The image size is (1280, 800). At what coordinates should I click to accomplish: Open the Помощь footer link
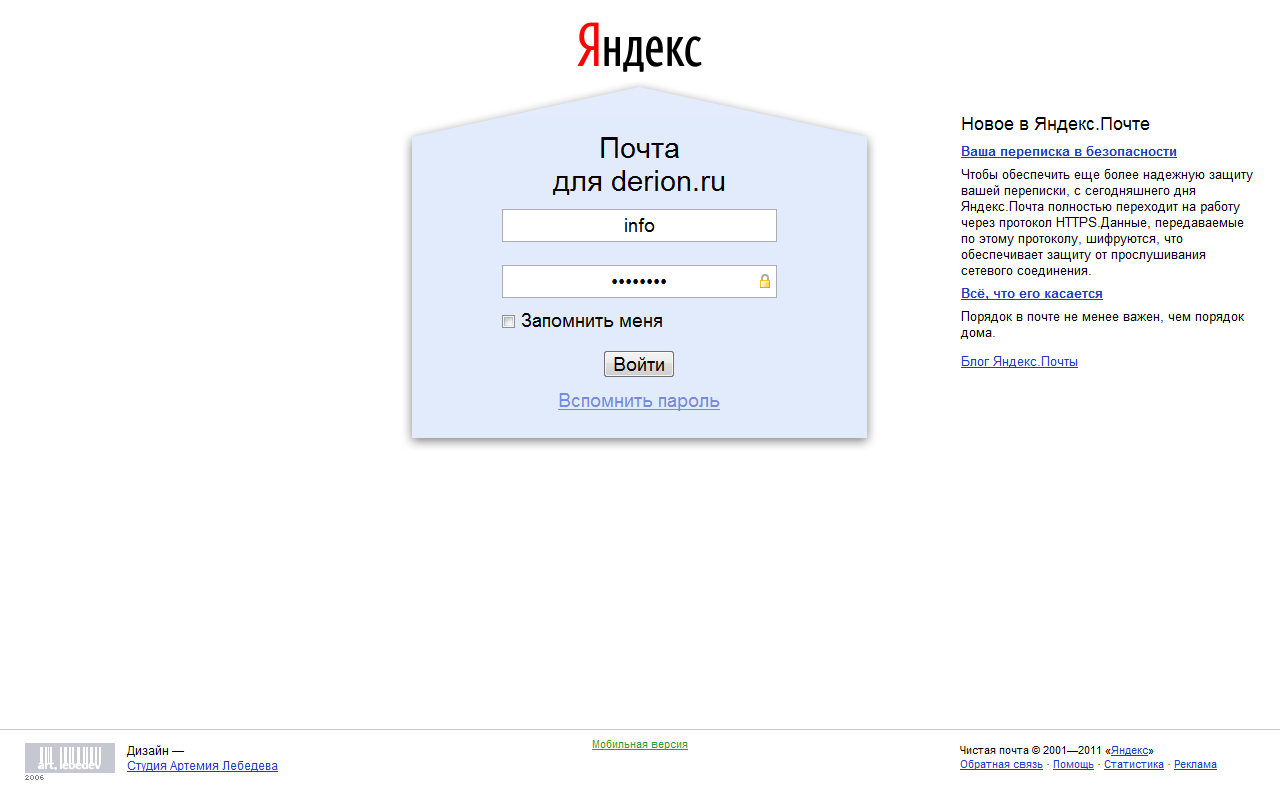point(1073,764)
